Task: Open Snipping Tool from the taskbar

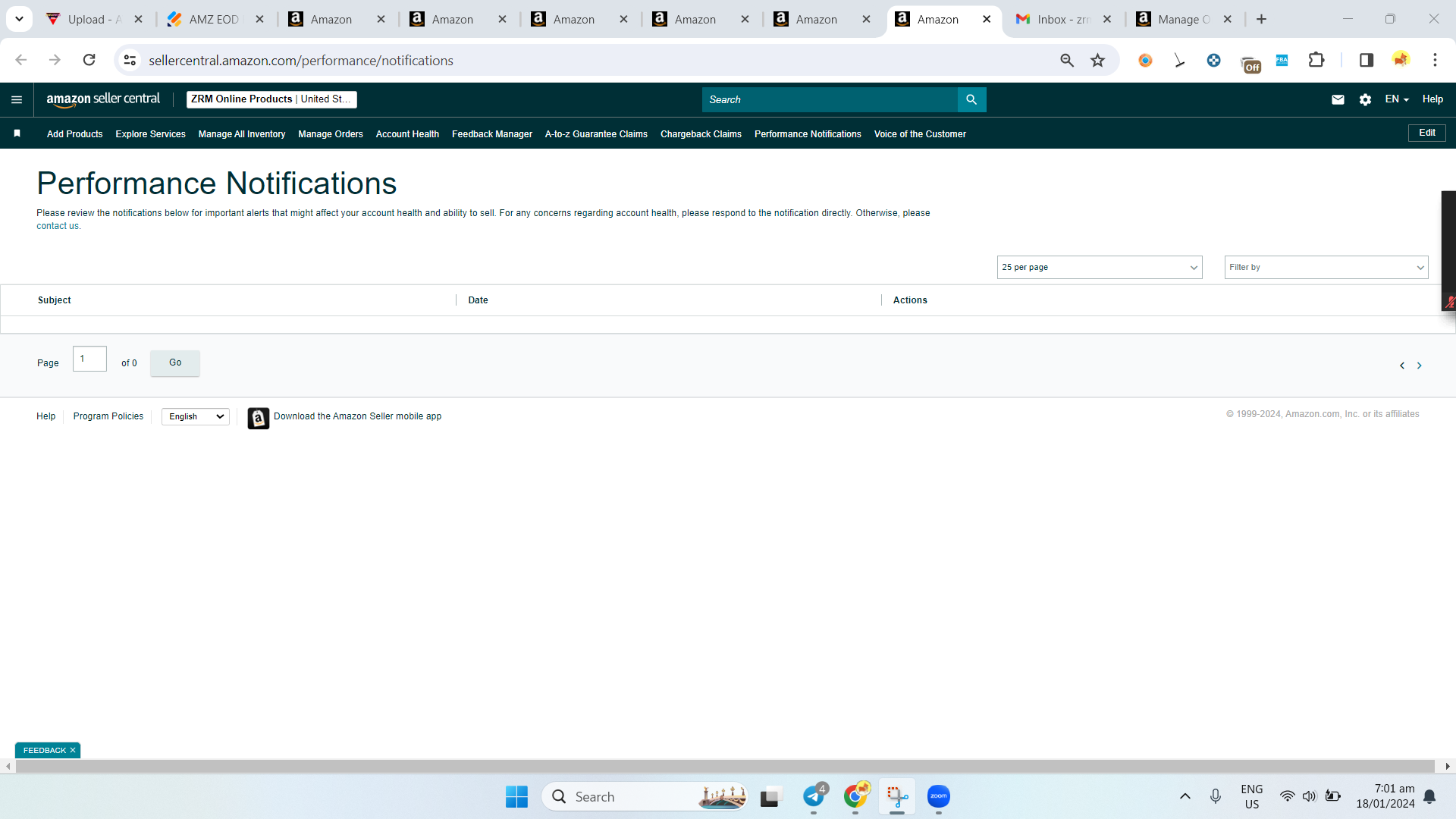Action: (x=897, y=796)
